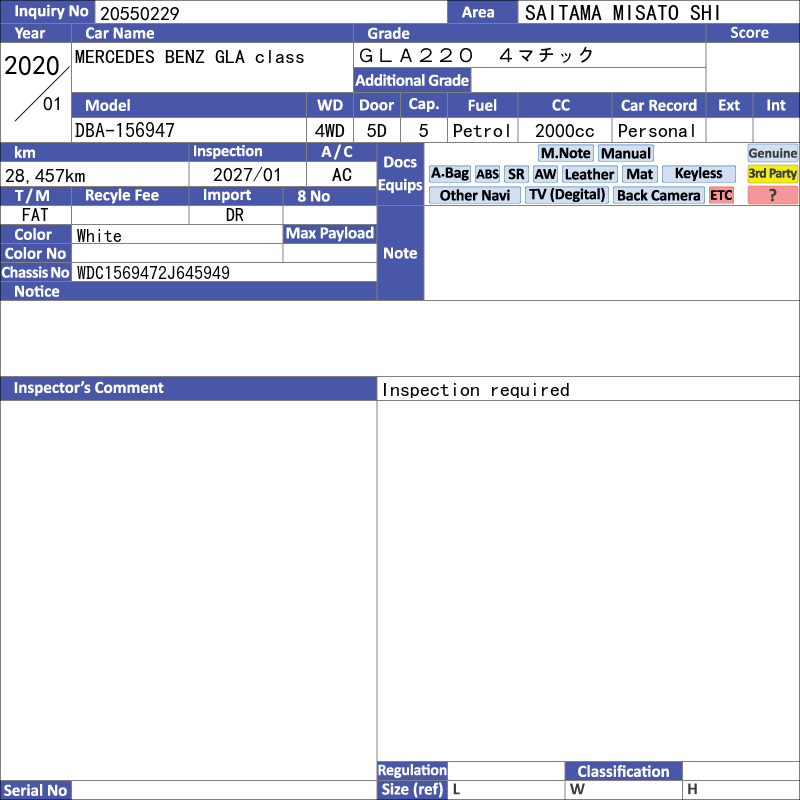Click the Notice header bar
This screenshot has width=800, height=800.
click(x=188, y=291)
